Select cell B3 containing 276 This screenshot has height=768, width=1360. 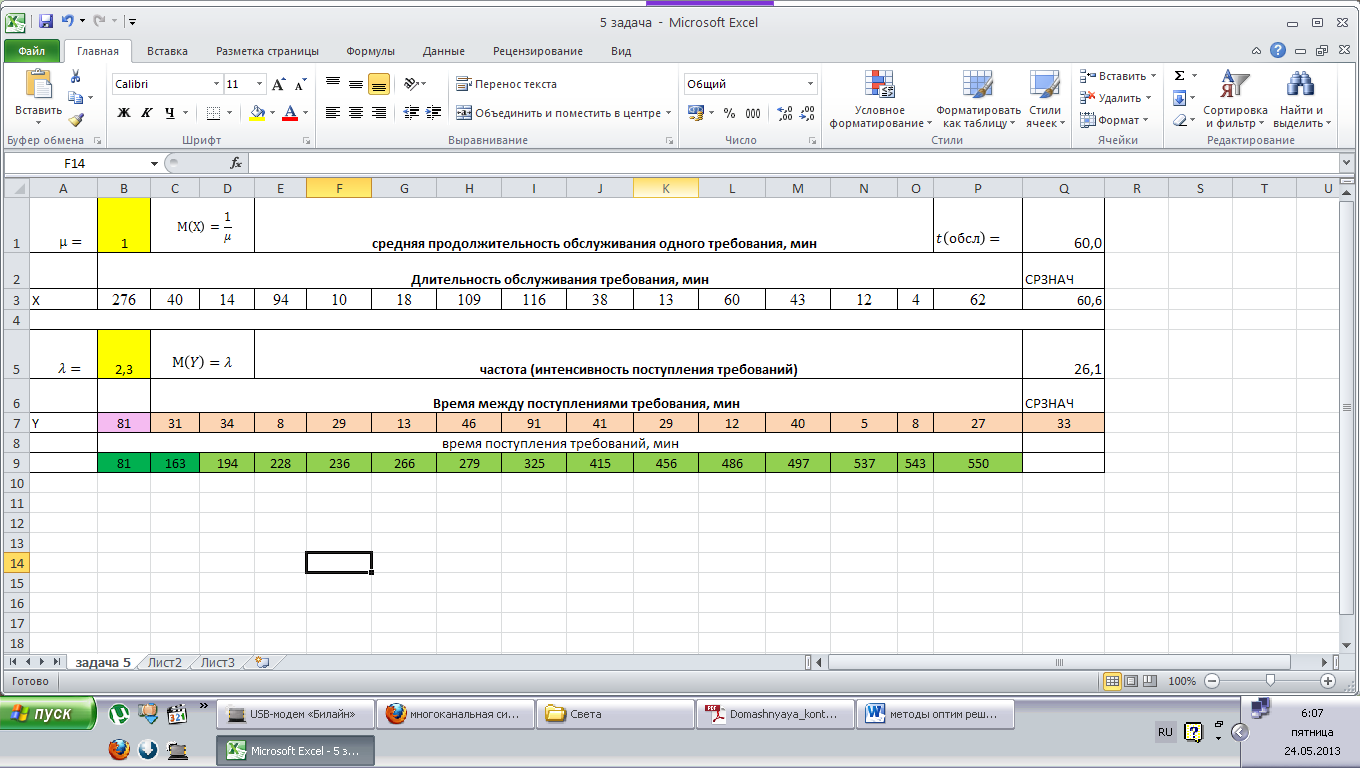click(x=124, y=300)
